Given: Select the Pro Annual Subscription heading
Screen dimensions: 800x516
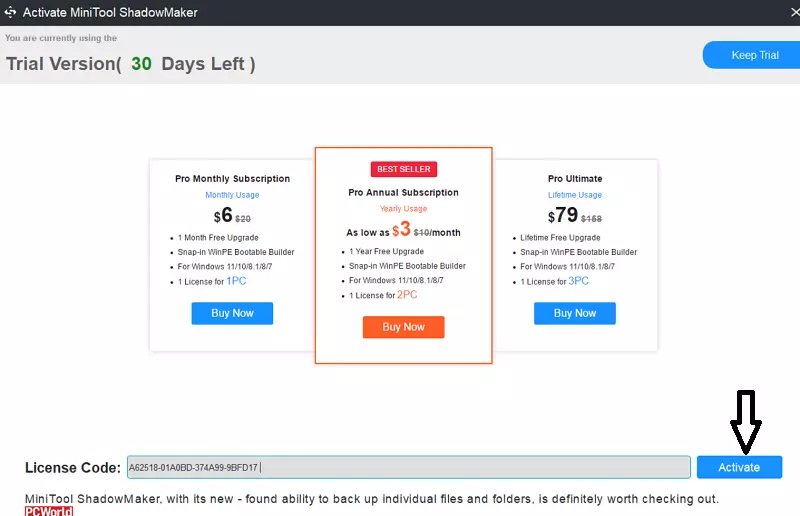Looking at the screenshot, I should [403, 192].
